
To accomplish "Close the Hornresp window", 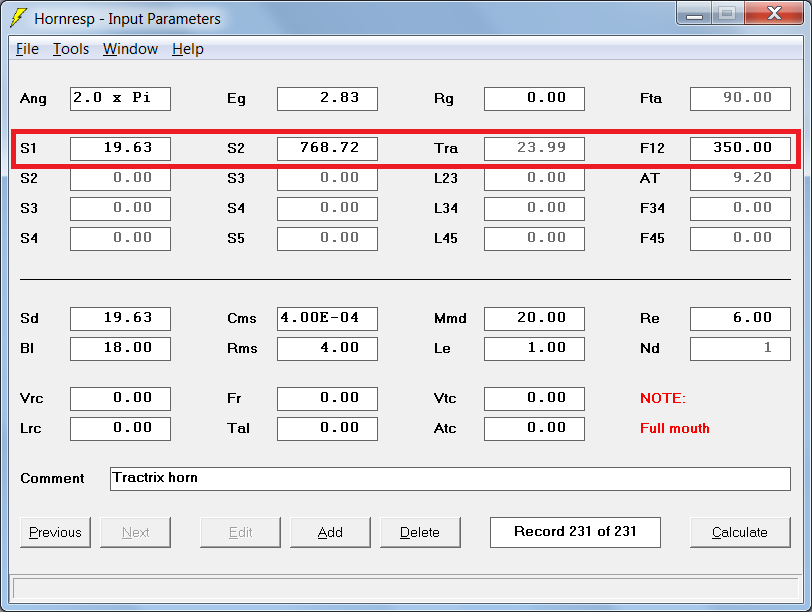I will pyautogui.click(x=774, y=13).
